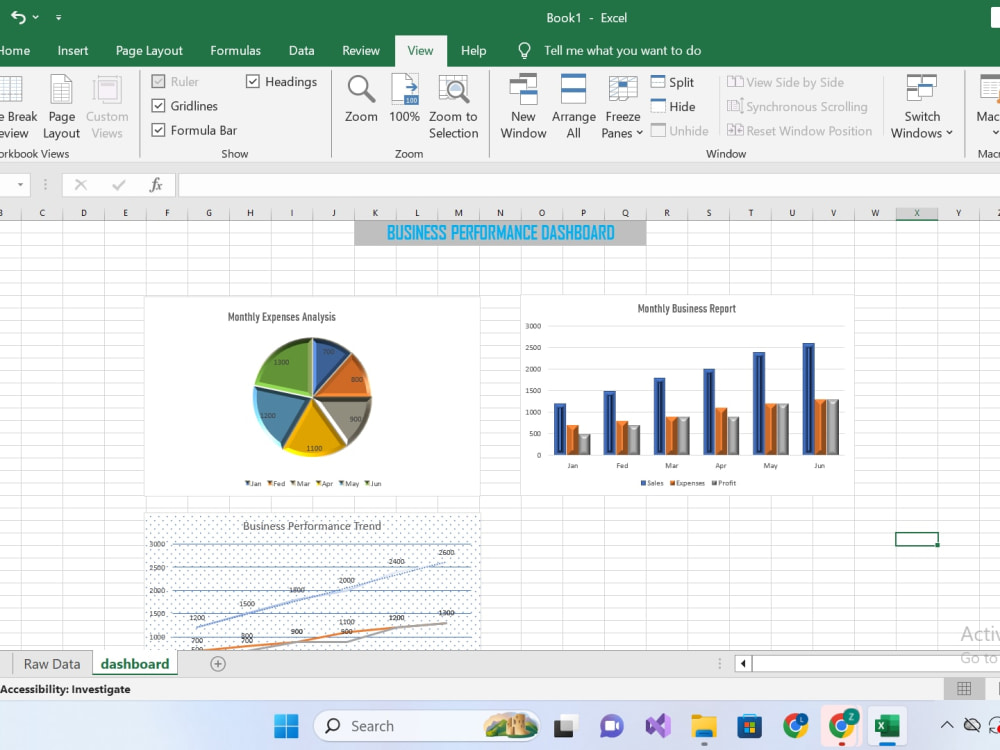The image size is (1000, 750).
Task: Open the Formulas tab
Action: [x=235, y=50]
